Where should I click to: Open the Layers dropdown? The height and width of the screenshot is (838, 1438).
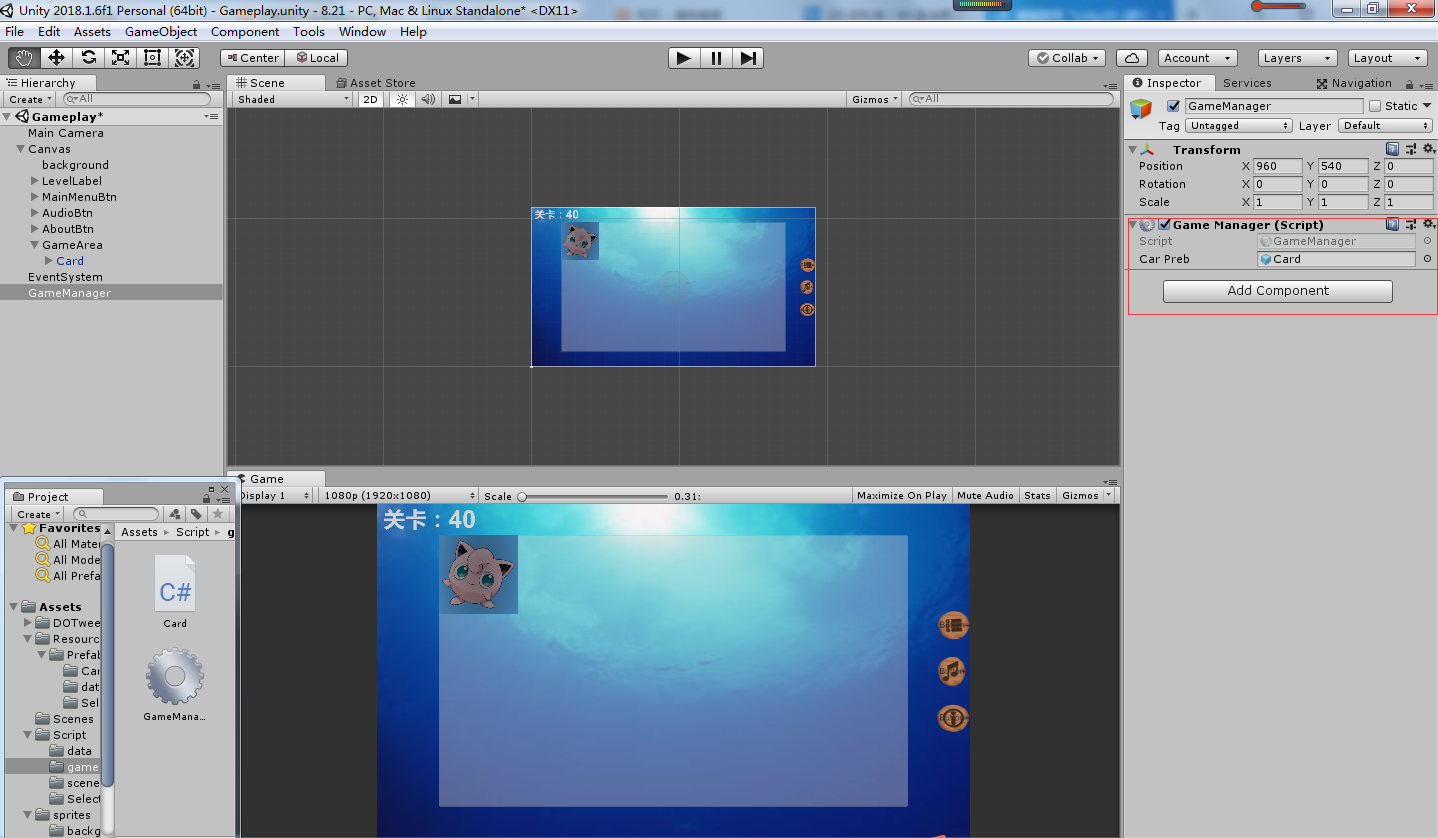1297,58
